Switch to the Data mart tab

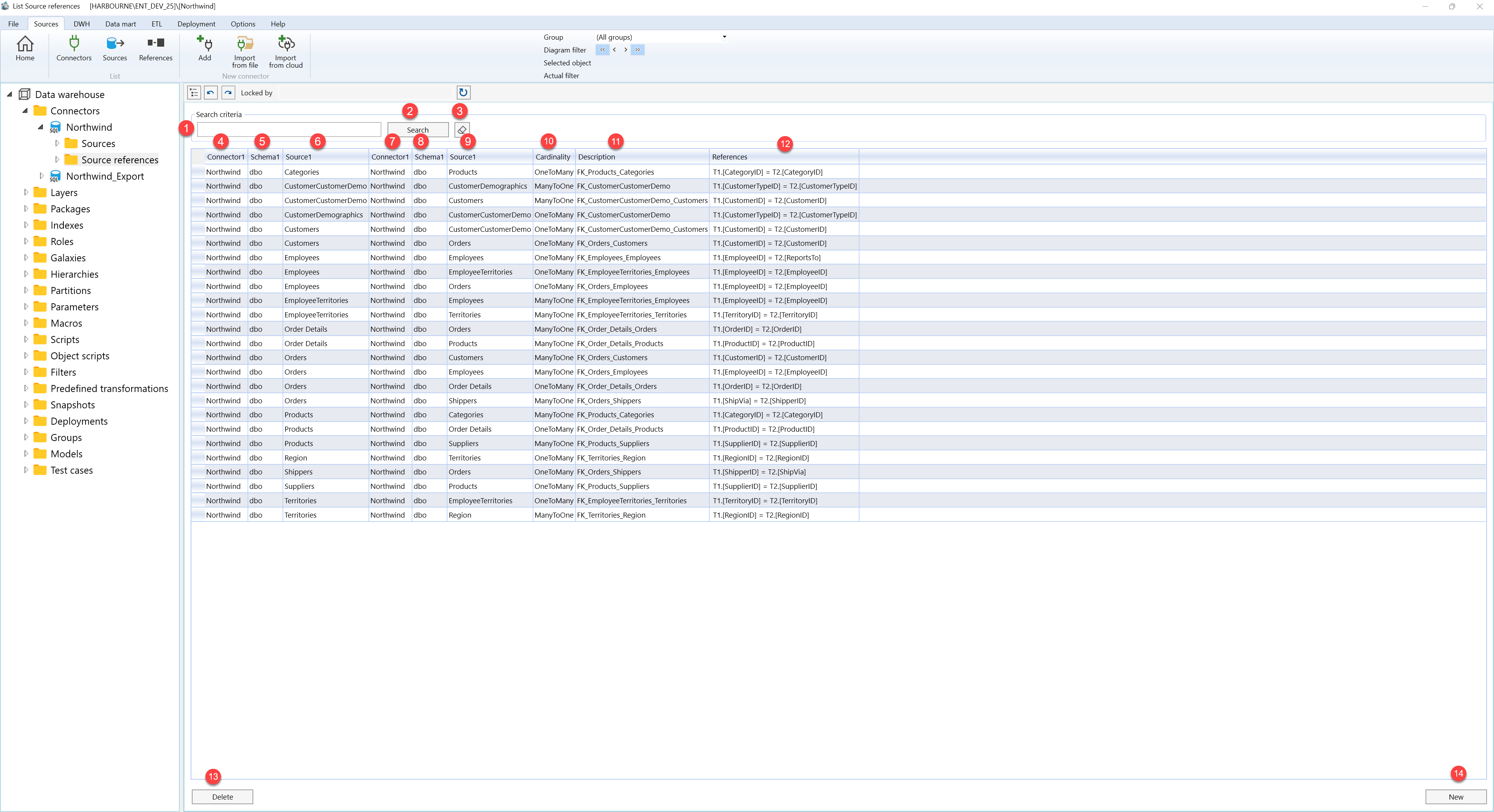click(121, 24)
